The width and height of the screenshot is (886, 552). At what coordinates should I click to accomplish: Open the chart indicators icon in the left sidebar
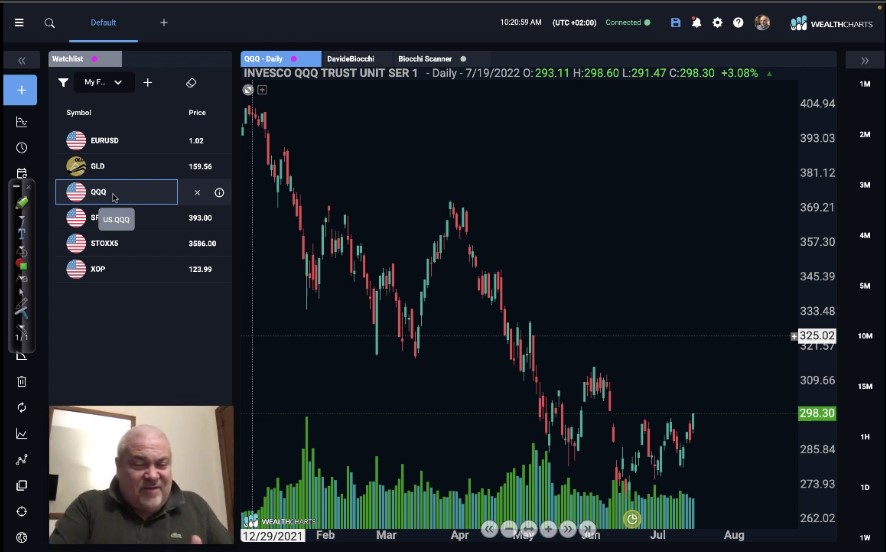click(x=21, y=121)
